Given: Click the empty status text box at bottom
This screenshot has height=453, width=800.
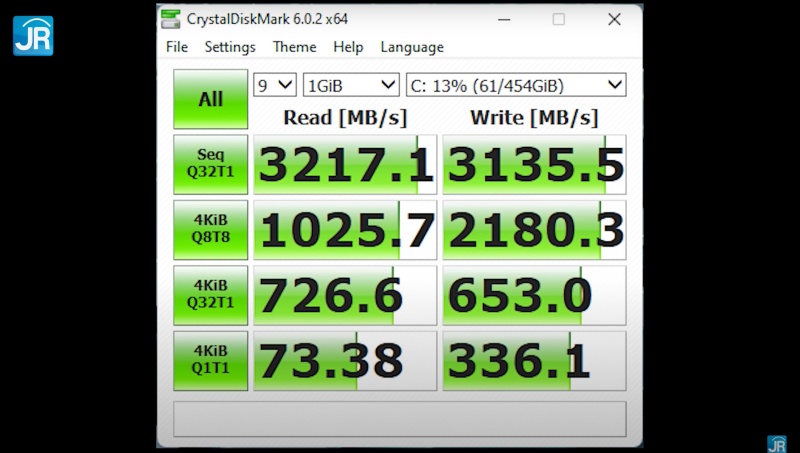Looking at the screenshot, I should (x=400, y=419).
